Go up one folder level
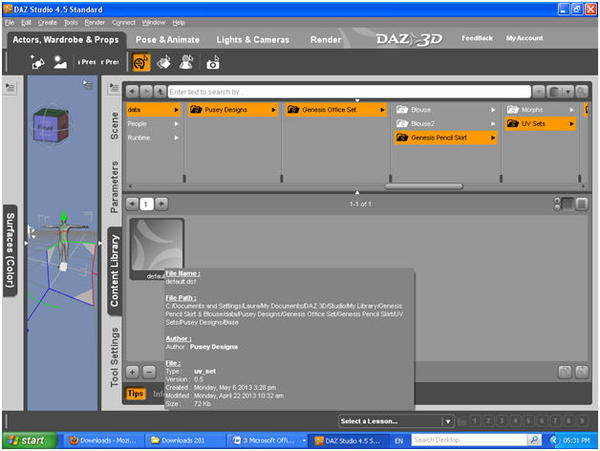Screen dimensions: 600x451 [160, 92]
